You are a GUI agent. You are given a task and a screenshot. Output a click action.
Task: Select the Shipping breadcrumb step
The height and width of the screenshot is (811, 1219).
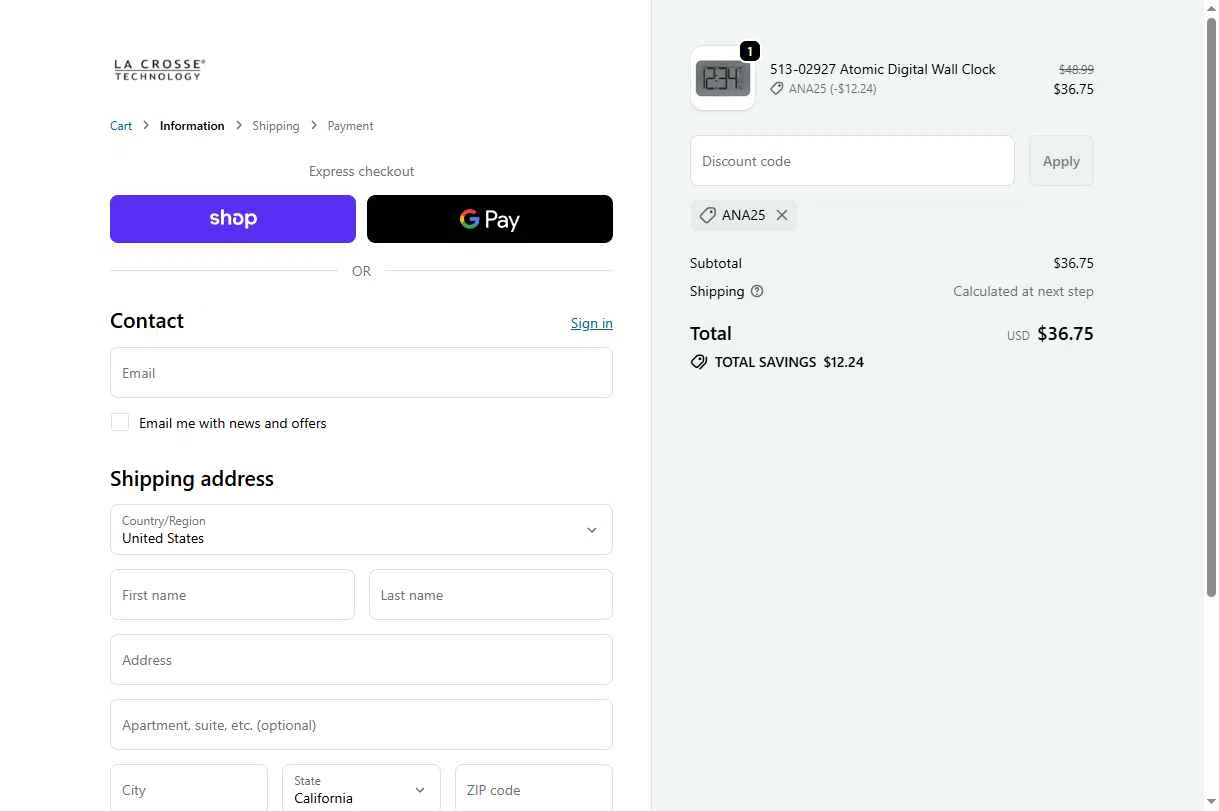[x=276, y=126]
